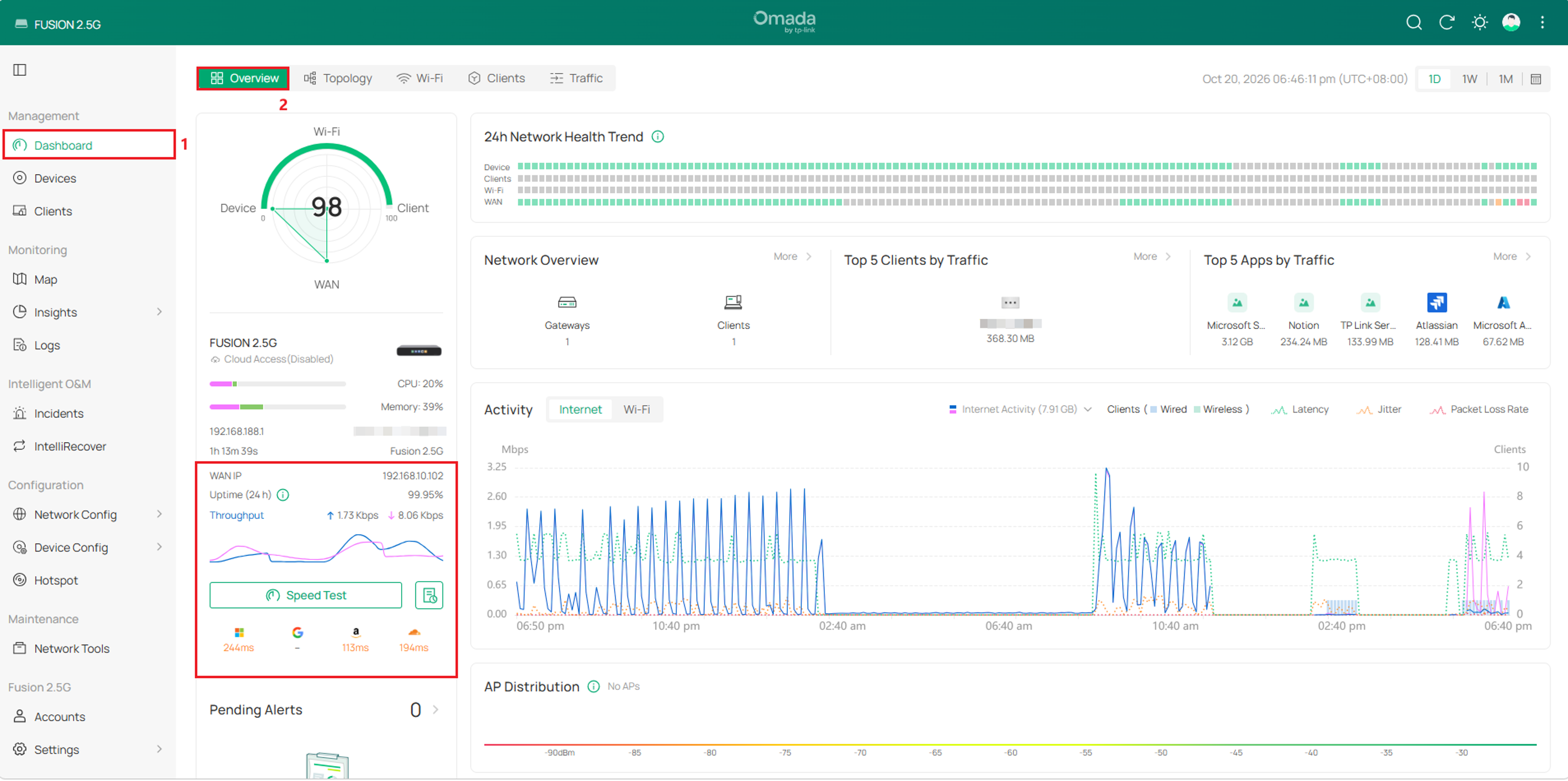Image resolution: width=1568 pixels, height=781 pixels.
Task: Expand the Insights sidebar submenu
Action: click(x=159, y=312)
